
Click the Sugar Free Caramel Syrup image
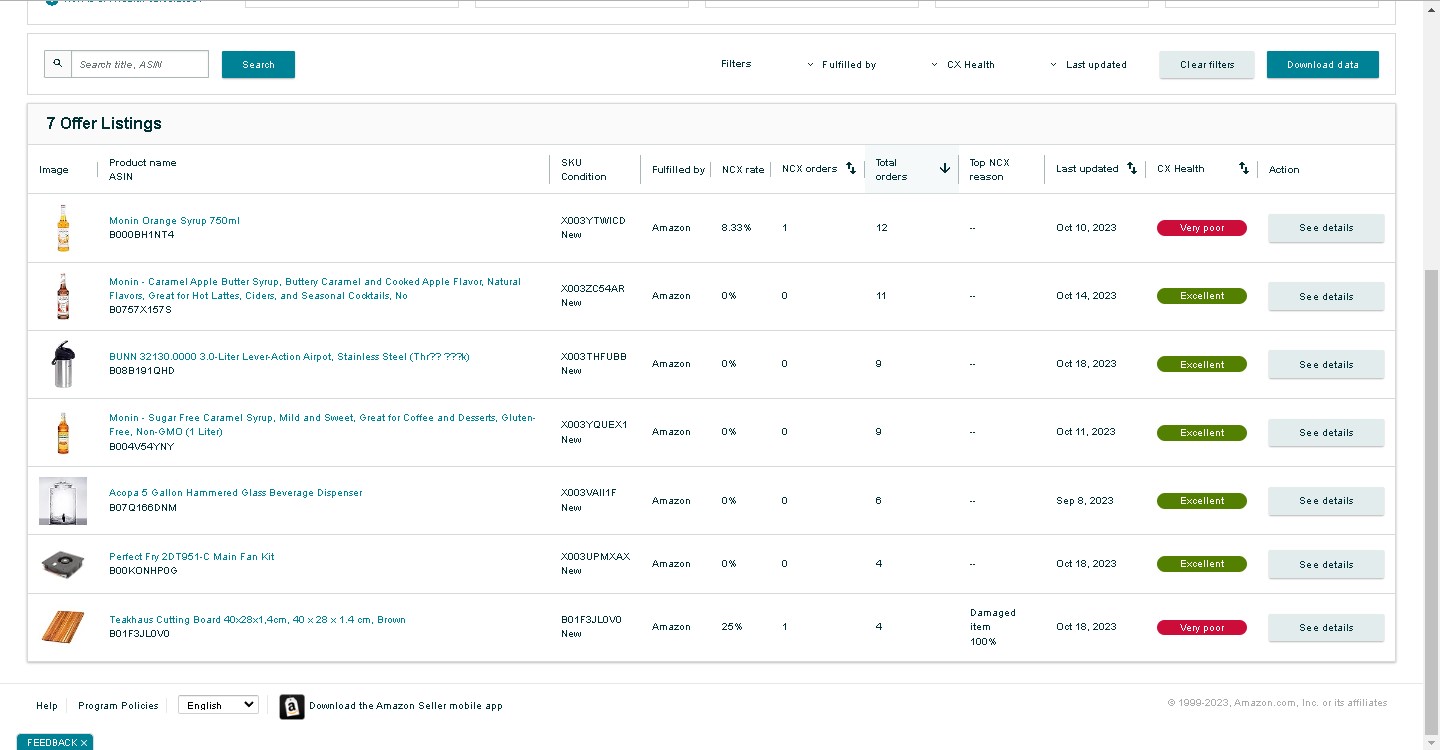tap(63, 432)
